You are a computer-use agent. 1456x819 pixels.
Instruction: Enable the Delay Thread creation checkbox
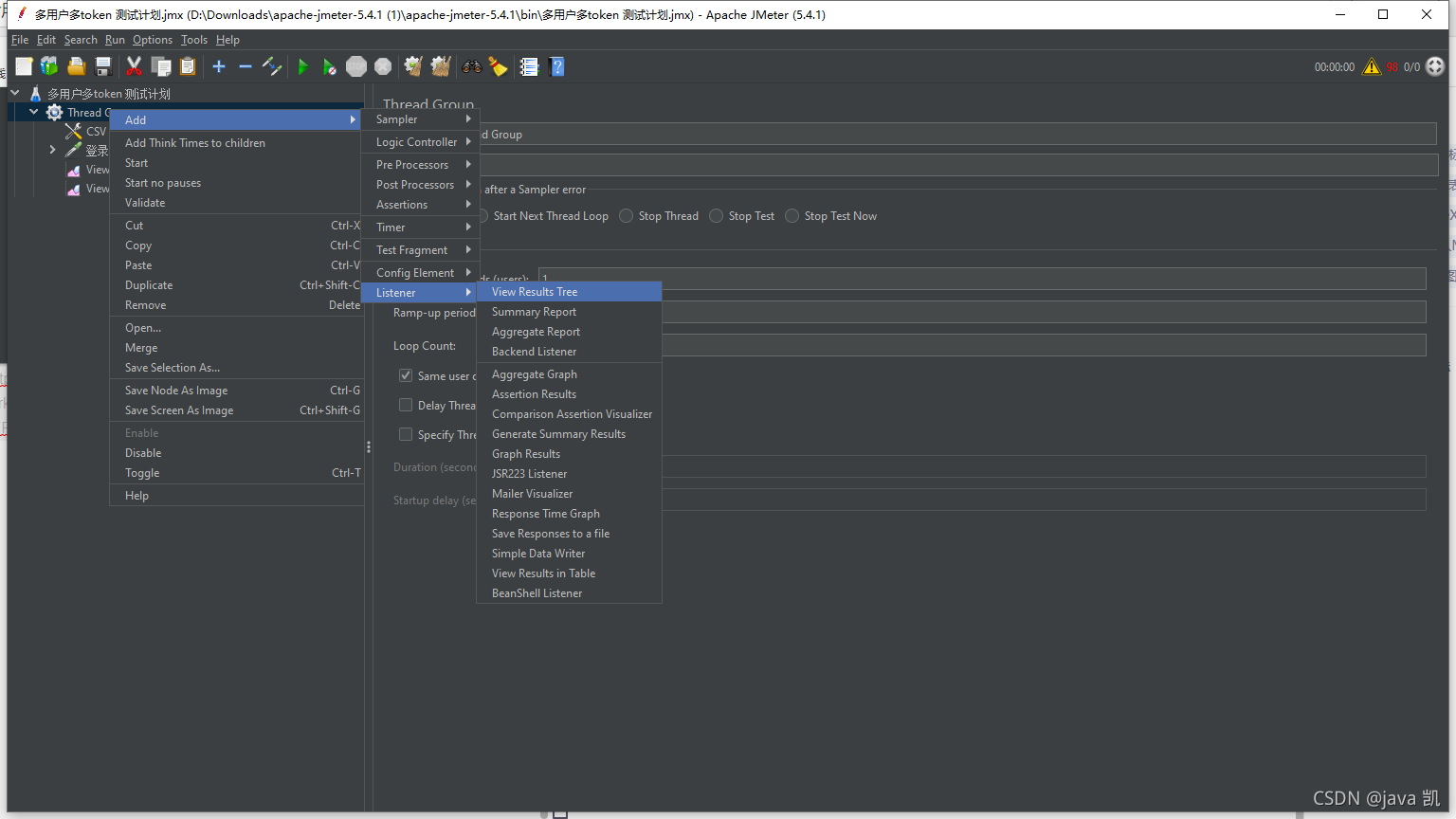[406, 405]
